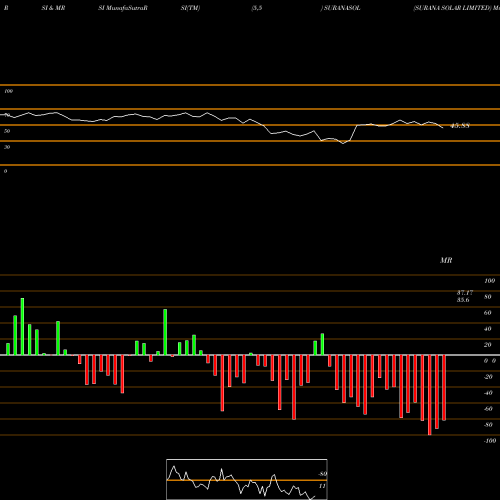Image resolution: width=500 pixels, height=500 pixels.
Task: Click the -40 label on MR axis
Action: (488, 393)
